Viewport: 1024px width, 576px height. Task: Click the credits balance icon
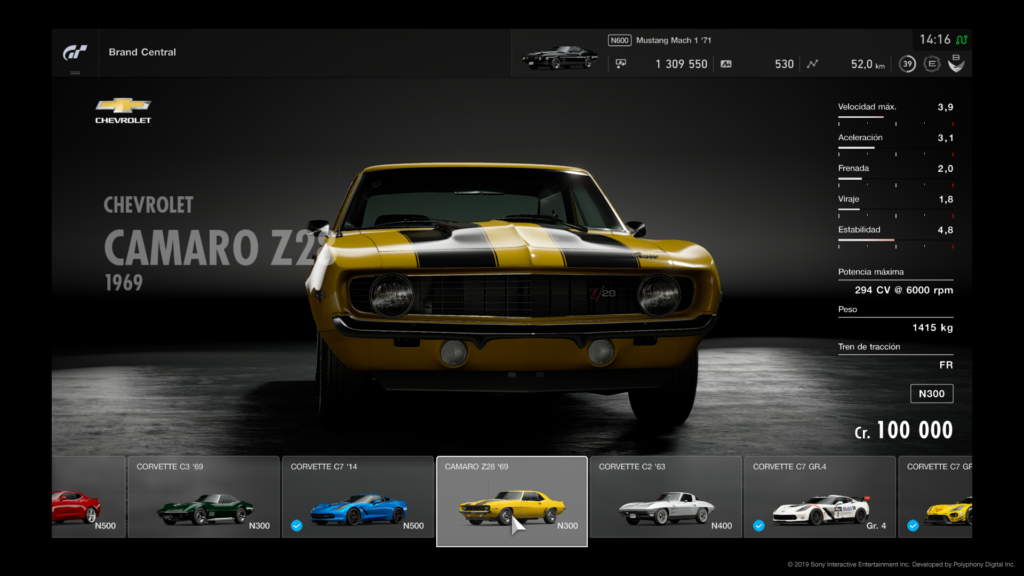621,64
